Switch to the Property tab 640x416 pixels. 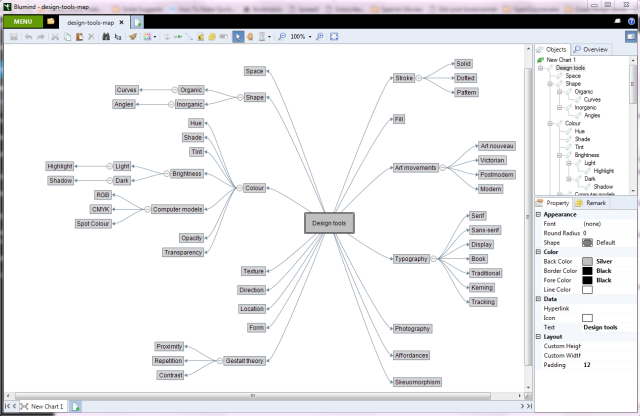click(553, 203)
